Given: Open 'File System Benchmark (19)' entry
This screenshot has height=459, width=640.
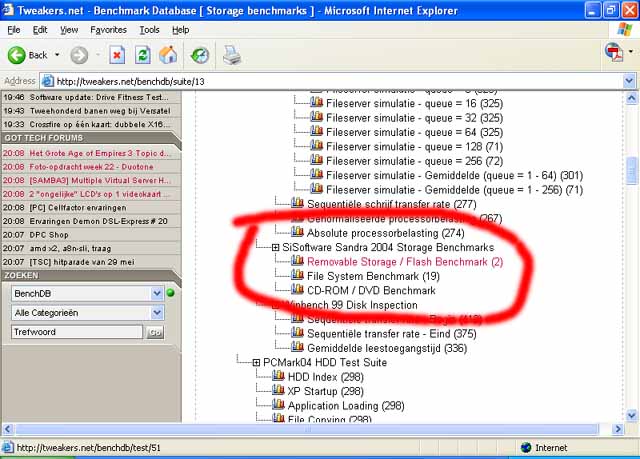Looking at the screenshot, I should coord(373,276).
